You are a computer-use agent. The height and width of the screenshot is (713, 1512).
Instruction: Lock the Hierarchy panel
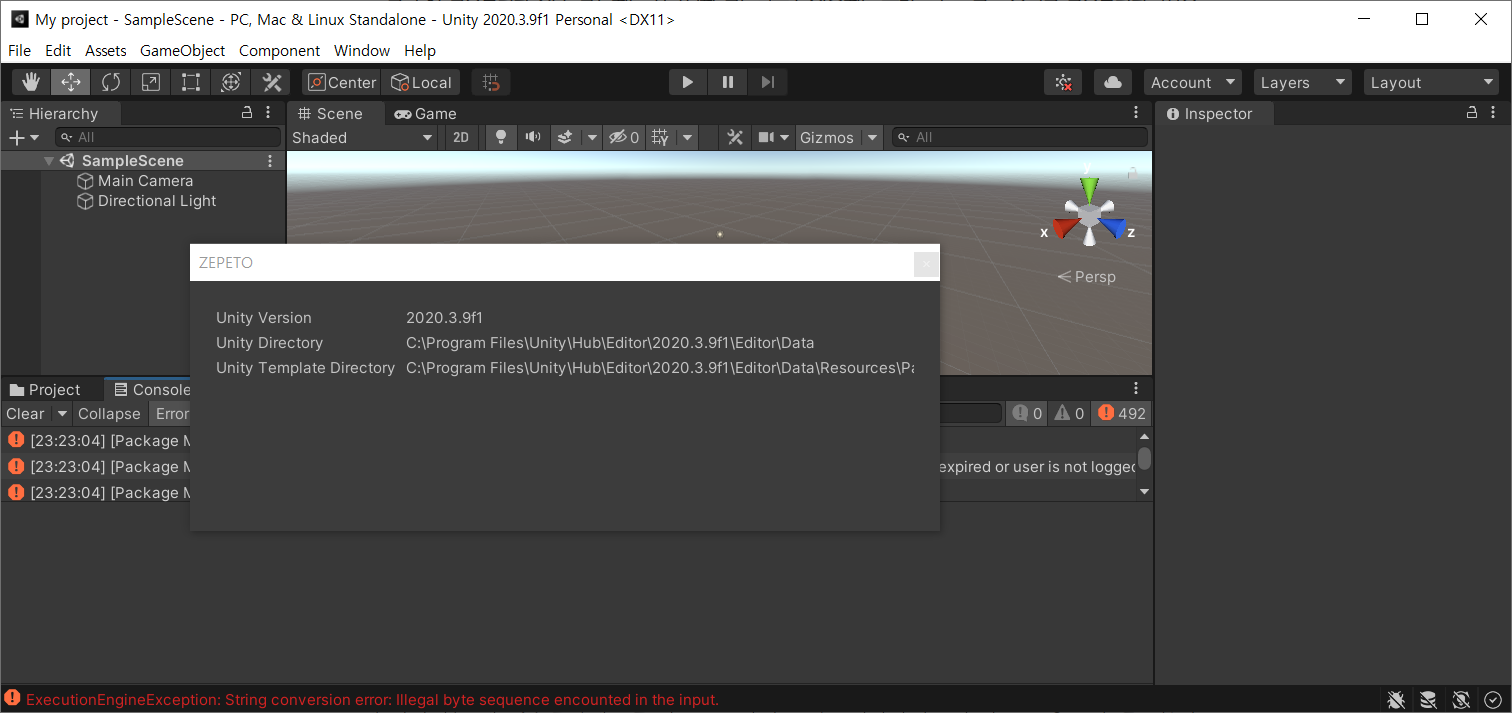point(247,113)
